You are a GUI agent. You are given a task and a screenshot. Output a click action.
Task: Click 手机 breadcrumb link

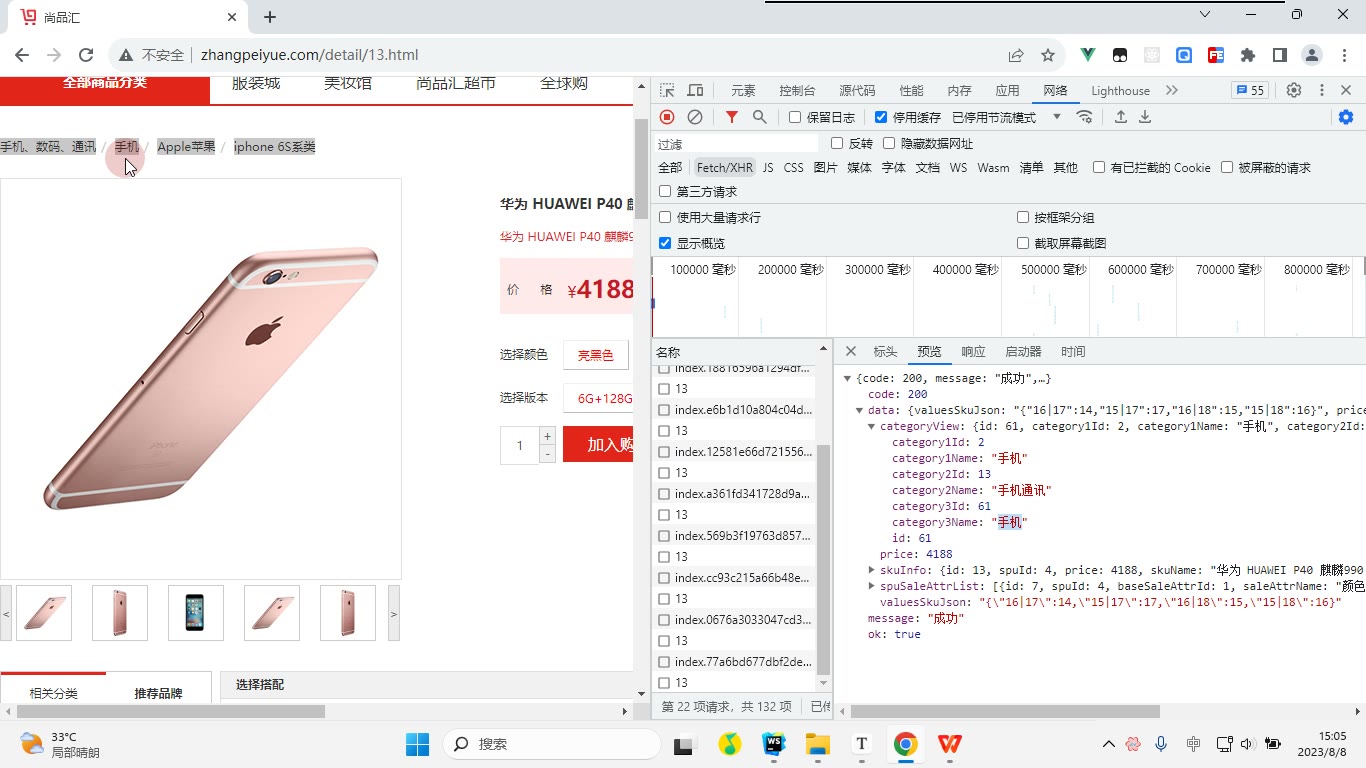click(x=127, y=147)
